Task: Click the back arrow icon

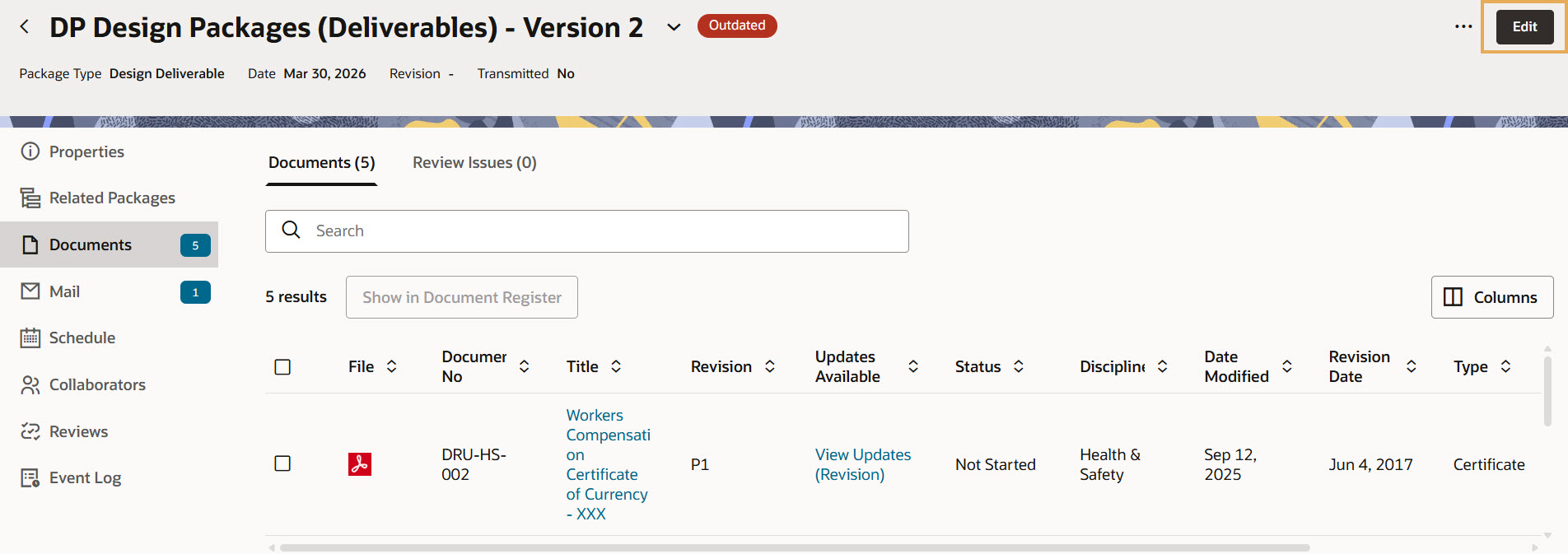Action: click(x=25, y=27)
